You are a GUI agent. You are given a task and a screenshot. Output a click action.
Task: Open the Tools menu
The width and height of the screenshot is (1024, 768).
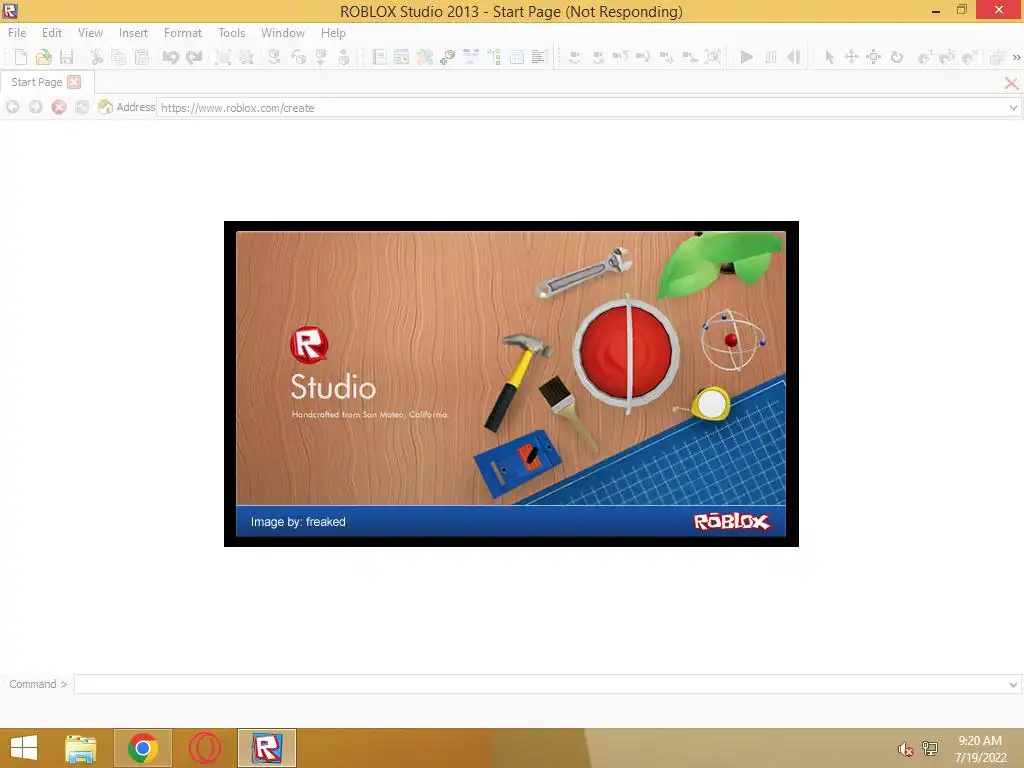point(231,33)
